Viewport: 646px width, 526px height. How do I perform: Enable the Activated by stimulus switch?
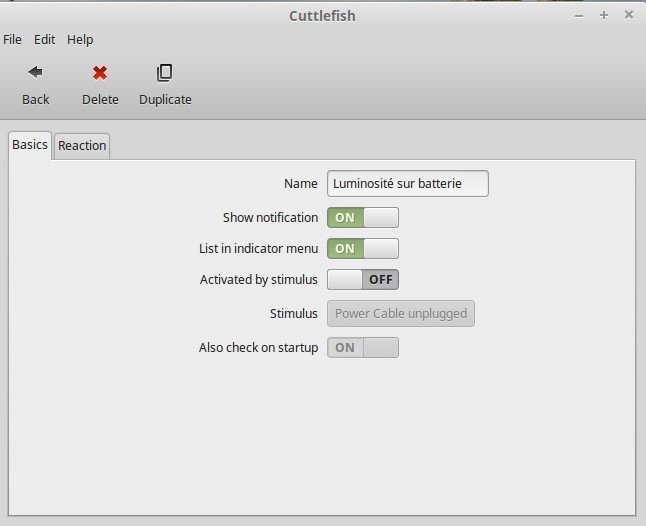coord(362,279)
